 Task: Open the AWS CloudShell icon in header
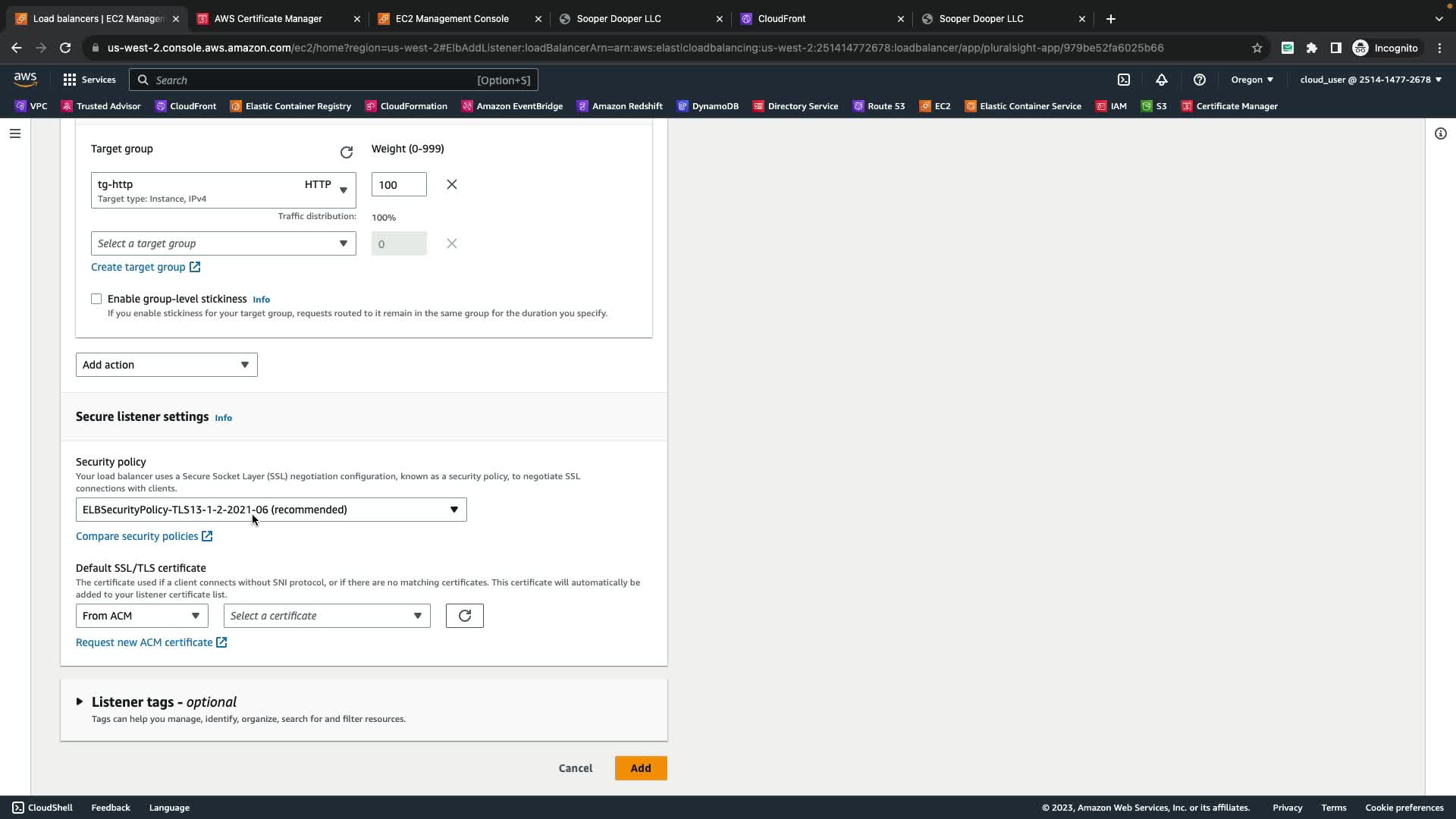(1124, 80)
